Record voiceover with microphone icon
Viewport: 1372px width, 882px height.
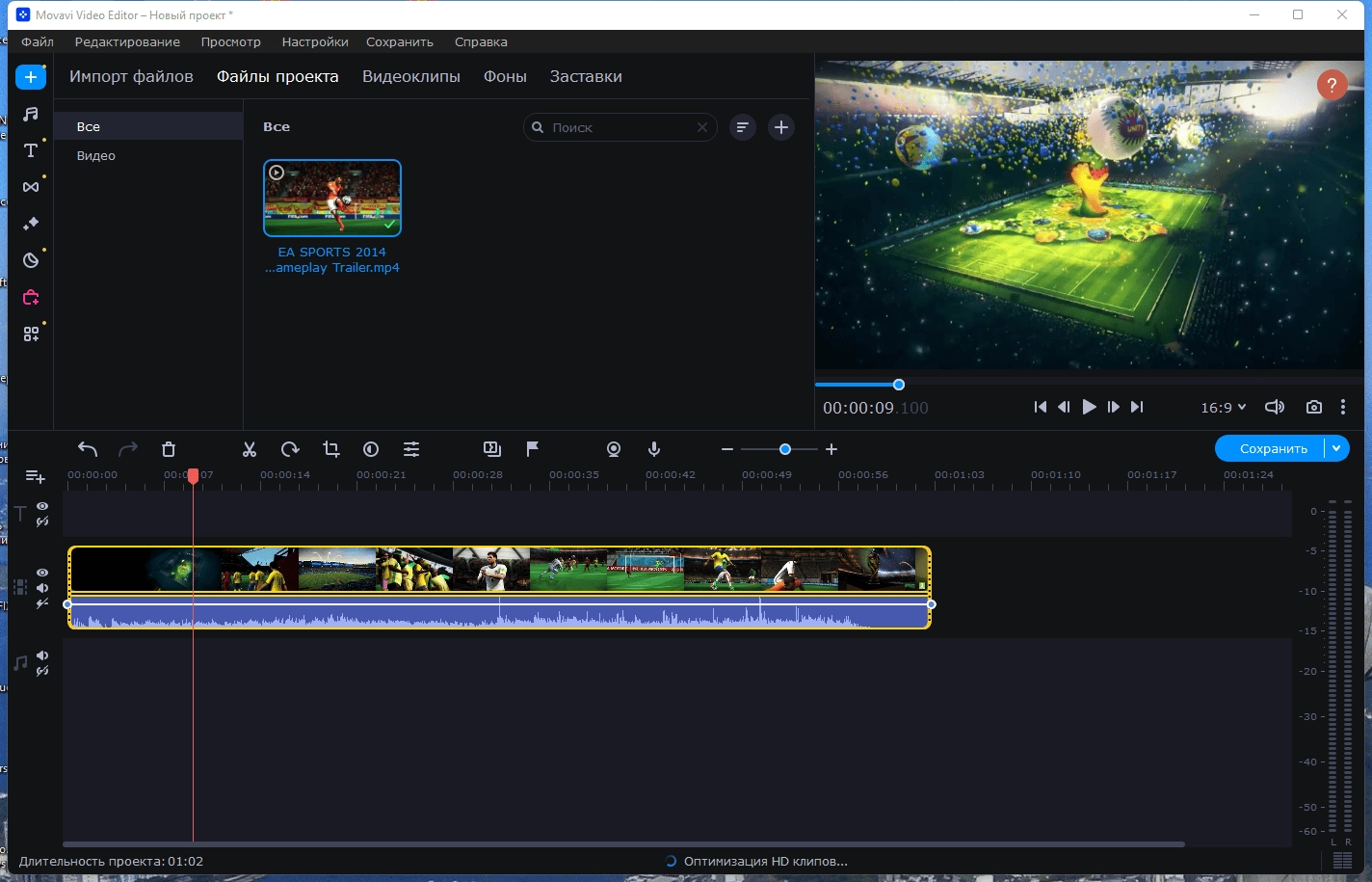point(654,449)
